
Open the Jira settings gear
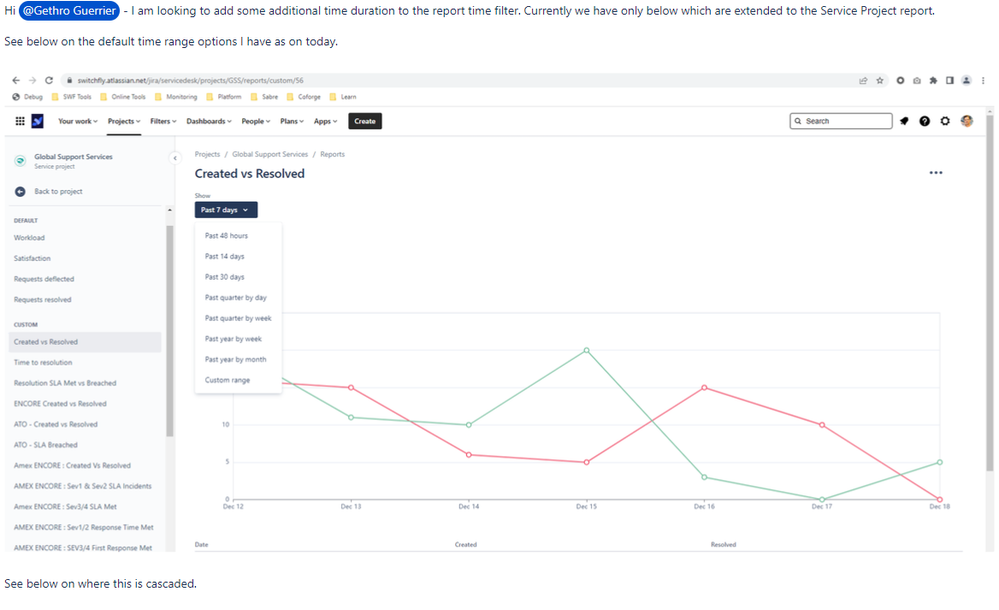[x=945, y=121]
